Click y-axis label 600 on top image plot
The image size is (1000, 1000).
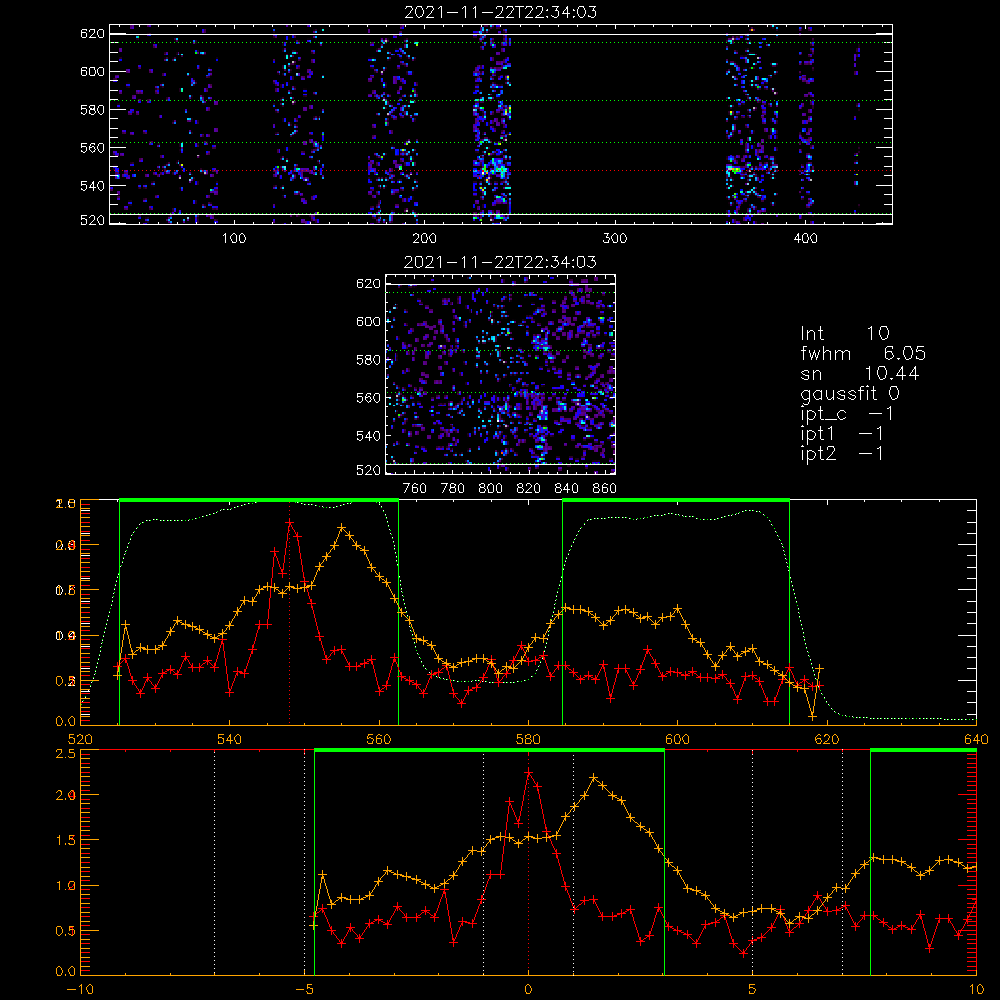pyautogui.click(x=92, y=71)
